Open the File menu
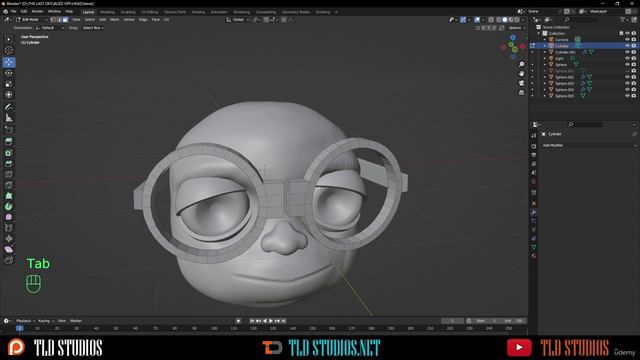Viewport: 640px width, 360px height. (x=13, y=11)
